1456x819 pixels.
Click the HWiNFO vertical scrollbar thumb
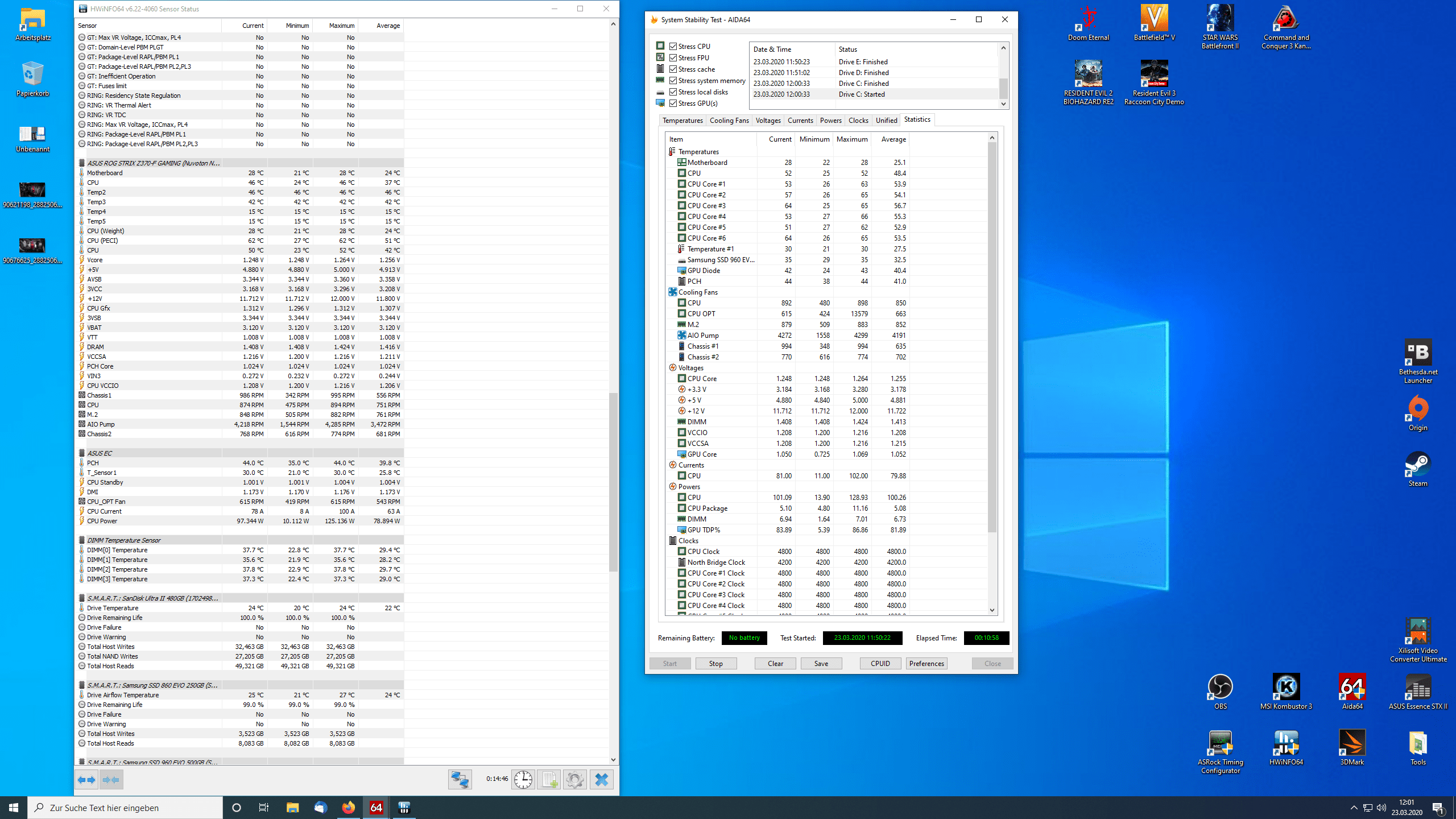613,482
